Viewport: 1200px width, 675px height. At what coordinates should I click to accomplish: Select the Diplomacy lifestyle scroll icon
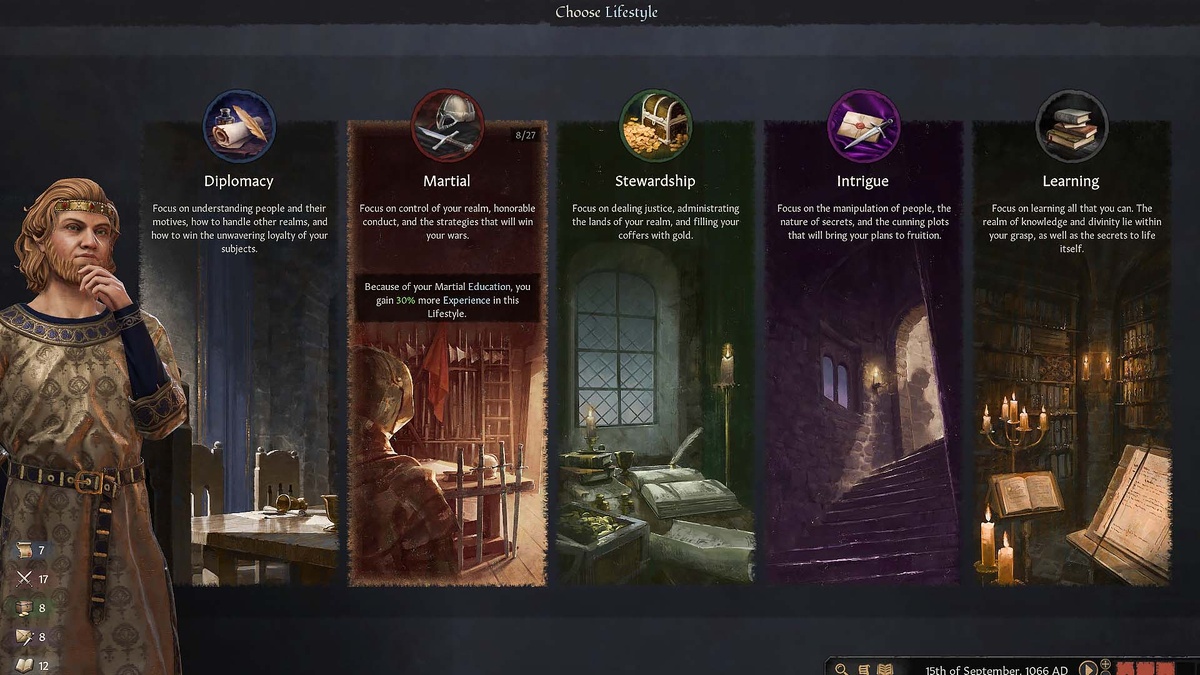tap(239, 126)
